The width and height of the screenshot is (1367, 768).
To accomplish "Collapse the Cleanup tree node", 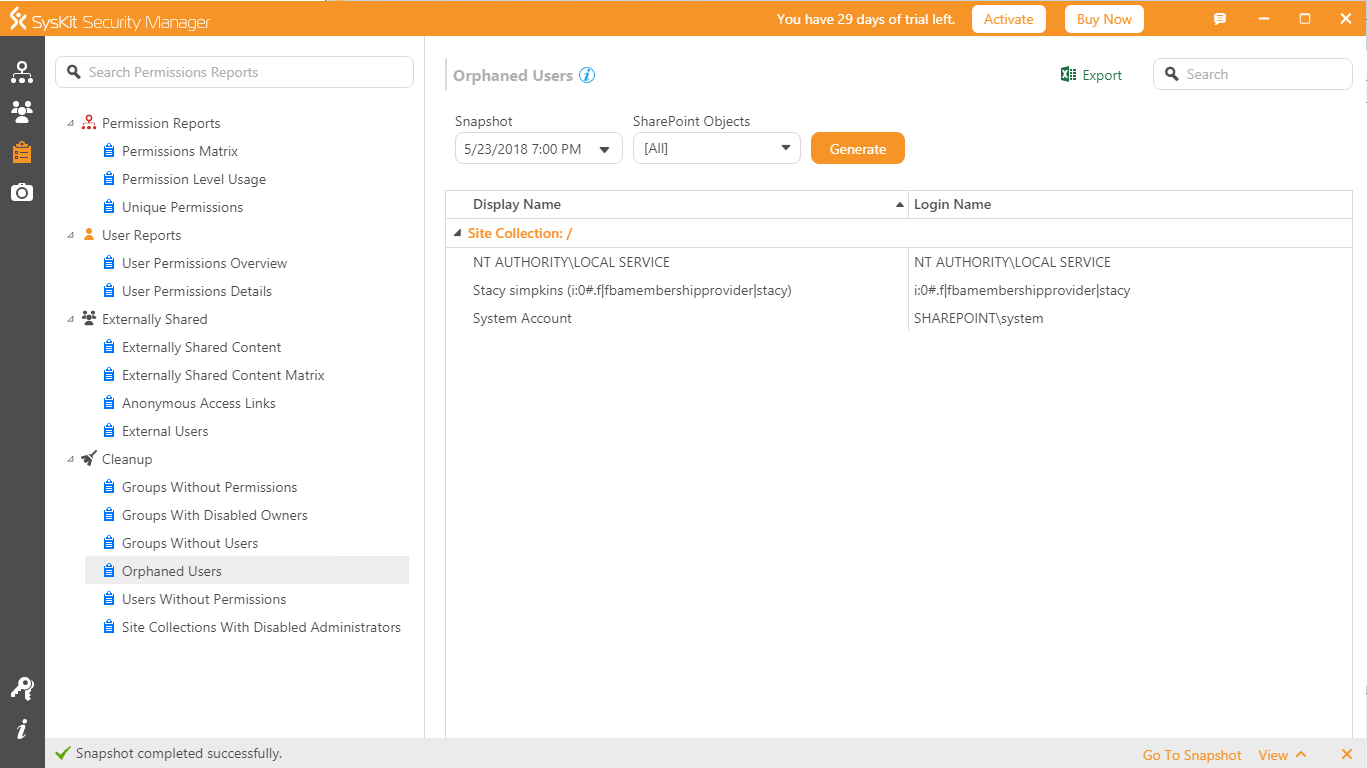I will tap(70, 460).
